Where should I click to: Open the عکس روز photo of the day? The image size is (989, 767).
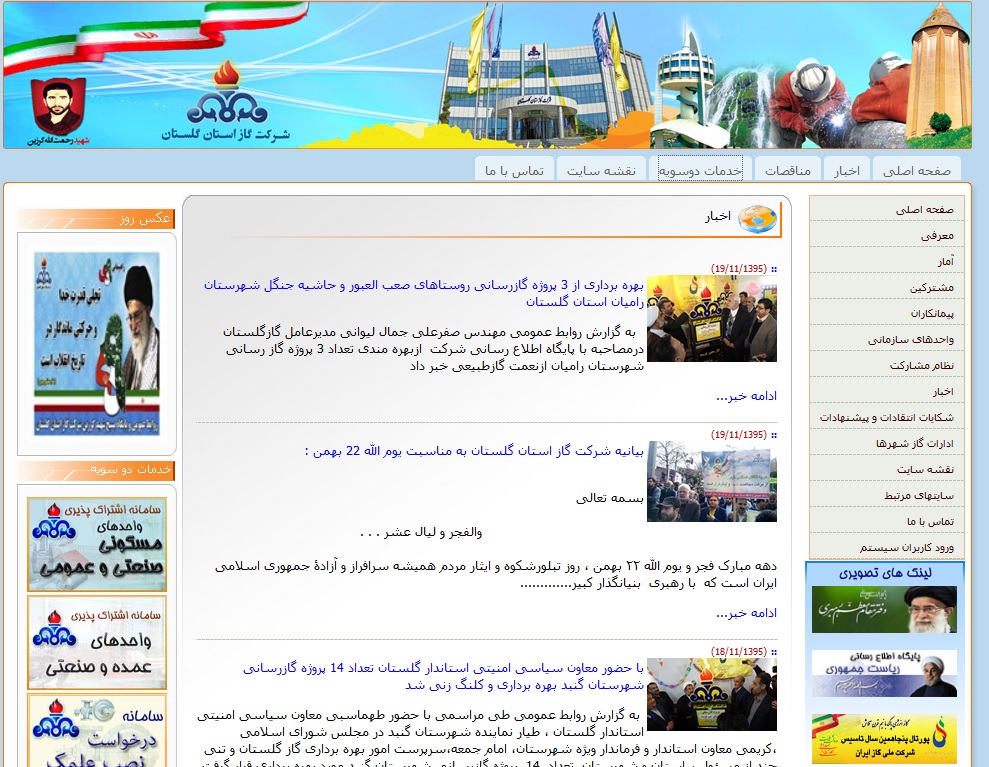[97, 344]
